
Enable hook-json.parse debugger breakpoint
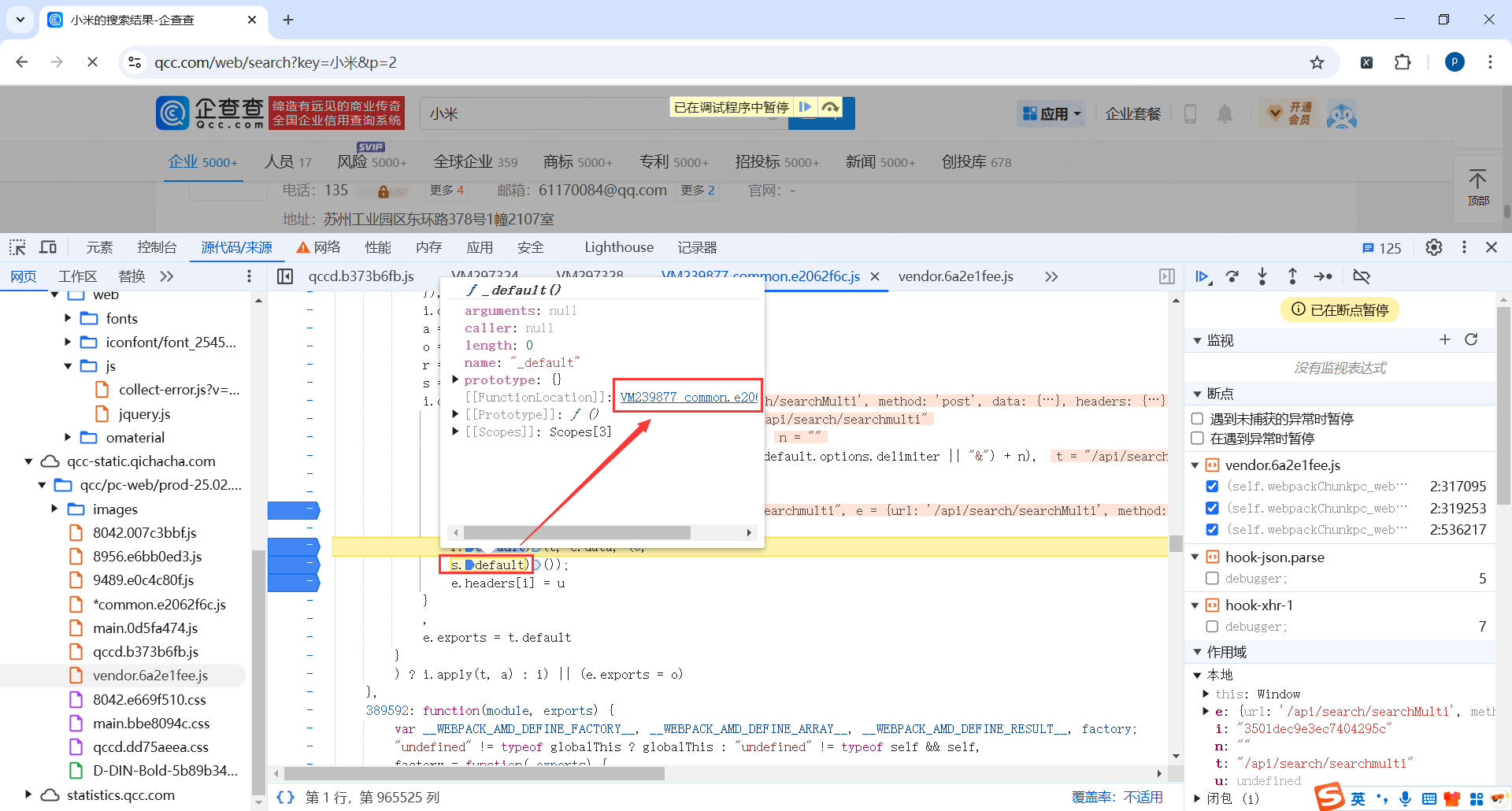(x=1212, y=579)
